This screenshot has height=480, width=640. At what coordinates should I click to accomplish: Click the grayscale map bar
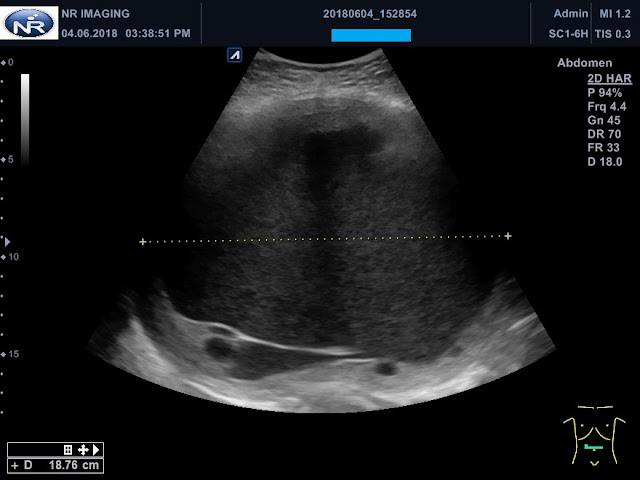(25, 119)
